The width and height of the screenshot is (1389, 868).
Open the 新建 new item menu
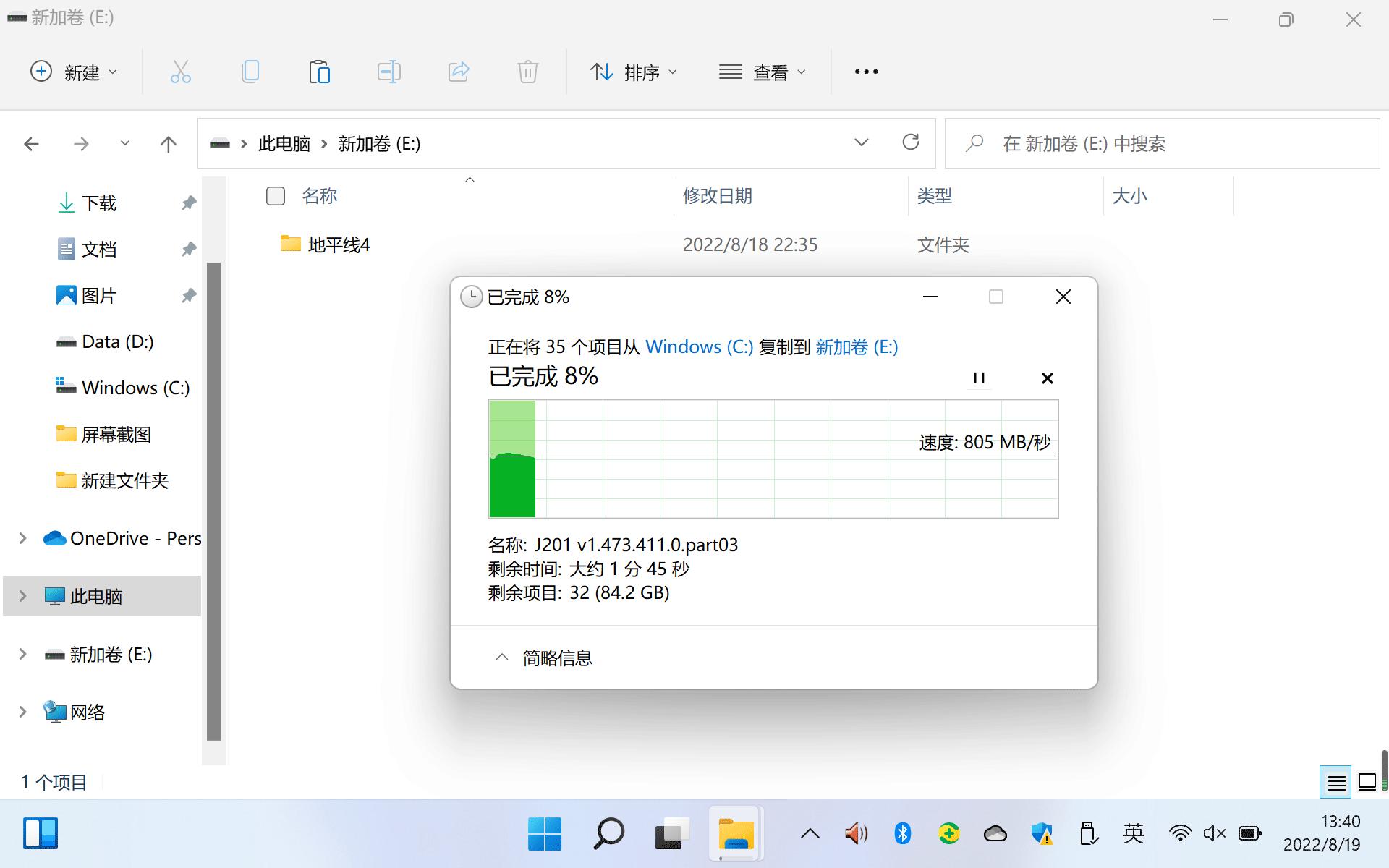click(x=73, y=72)
